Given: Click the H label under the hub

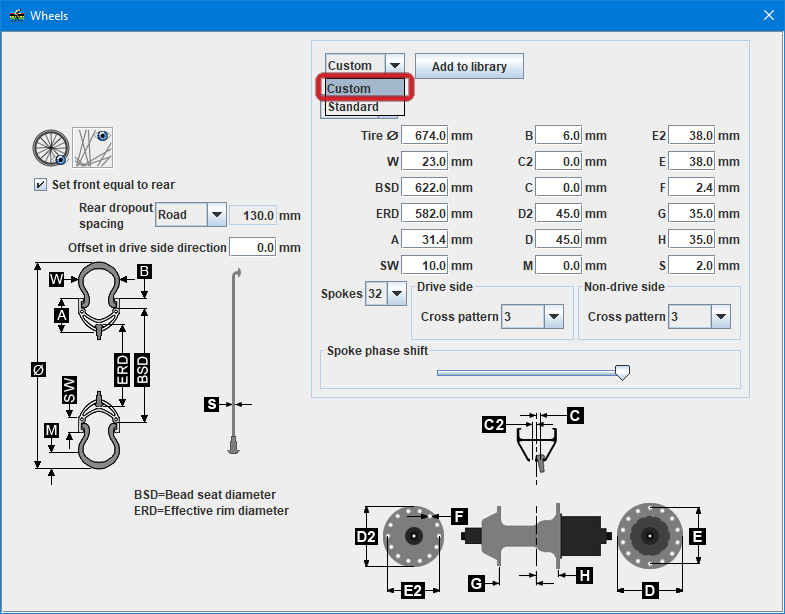Looking at the screenshot, I should coord(584,576).
